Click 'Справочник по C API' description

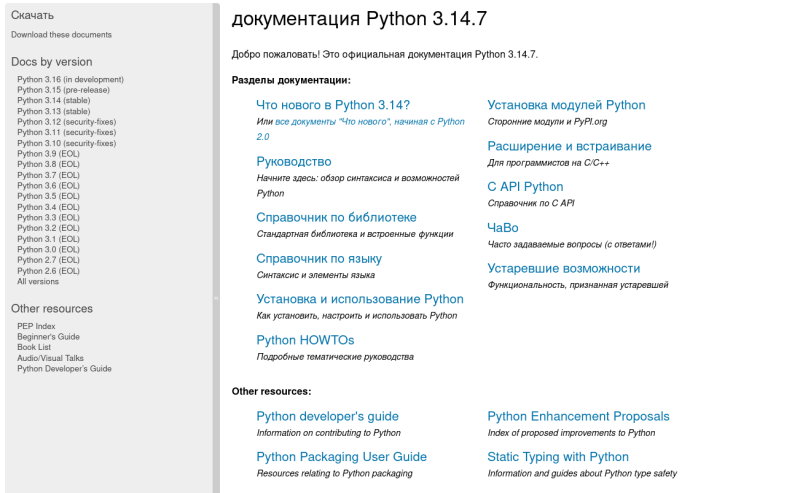tap(531, 203)
